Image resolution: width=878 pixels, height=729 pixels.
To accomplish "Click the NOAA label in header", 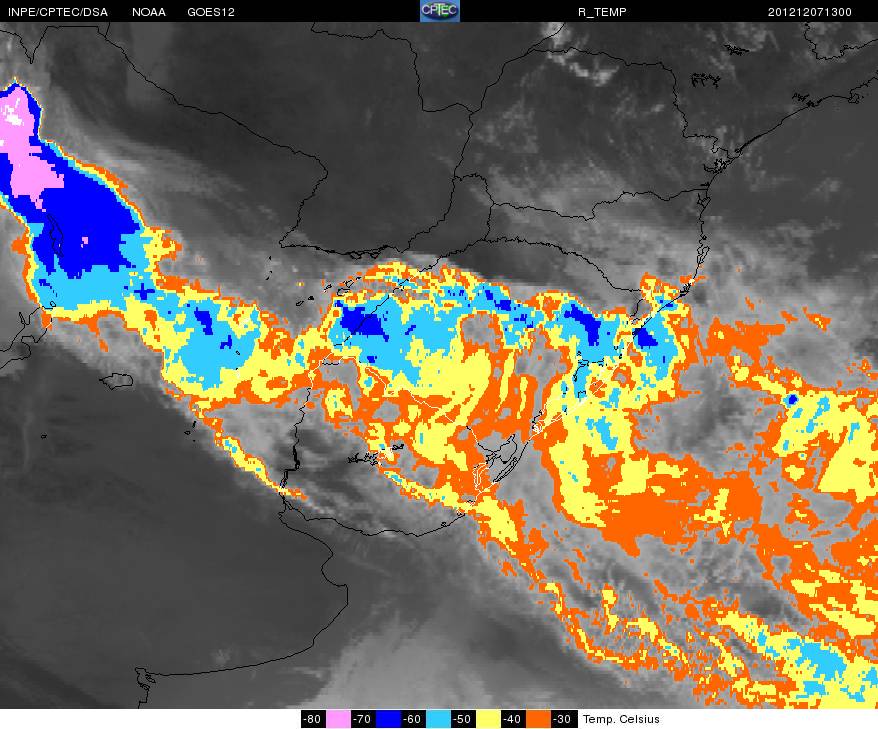I will pos(149,12).
